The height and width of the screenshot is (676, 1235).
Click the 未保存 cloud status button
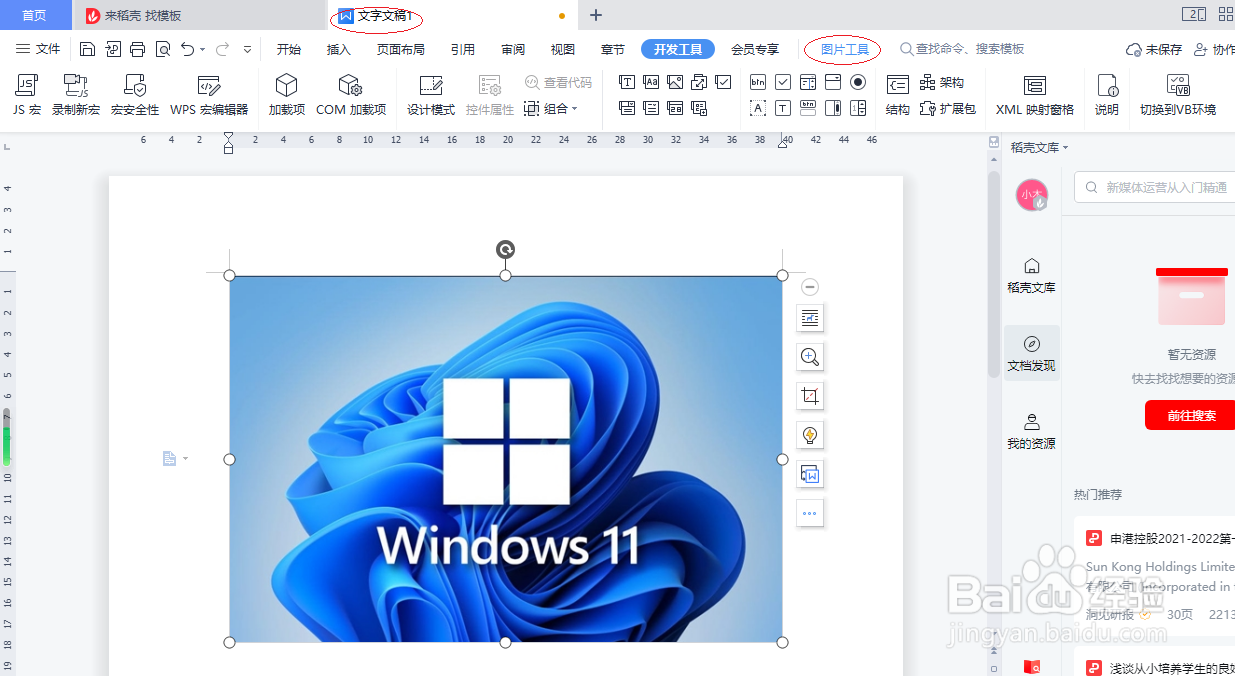pos(1154,49)
